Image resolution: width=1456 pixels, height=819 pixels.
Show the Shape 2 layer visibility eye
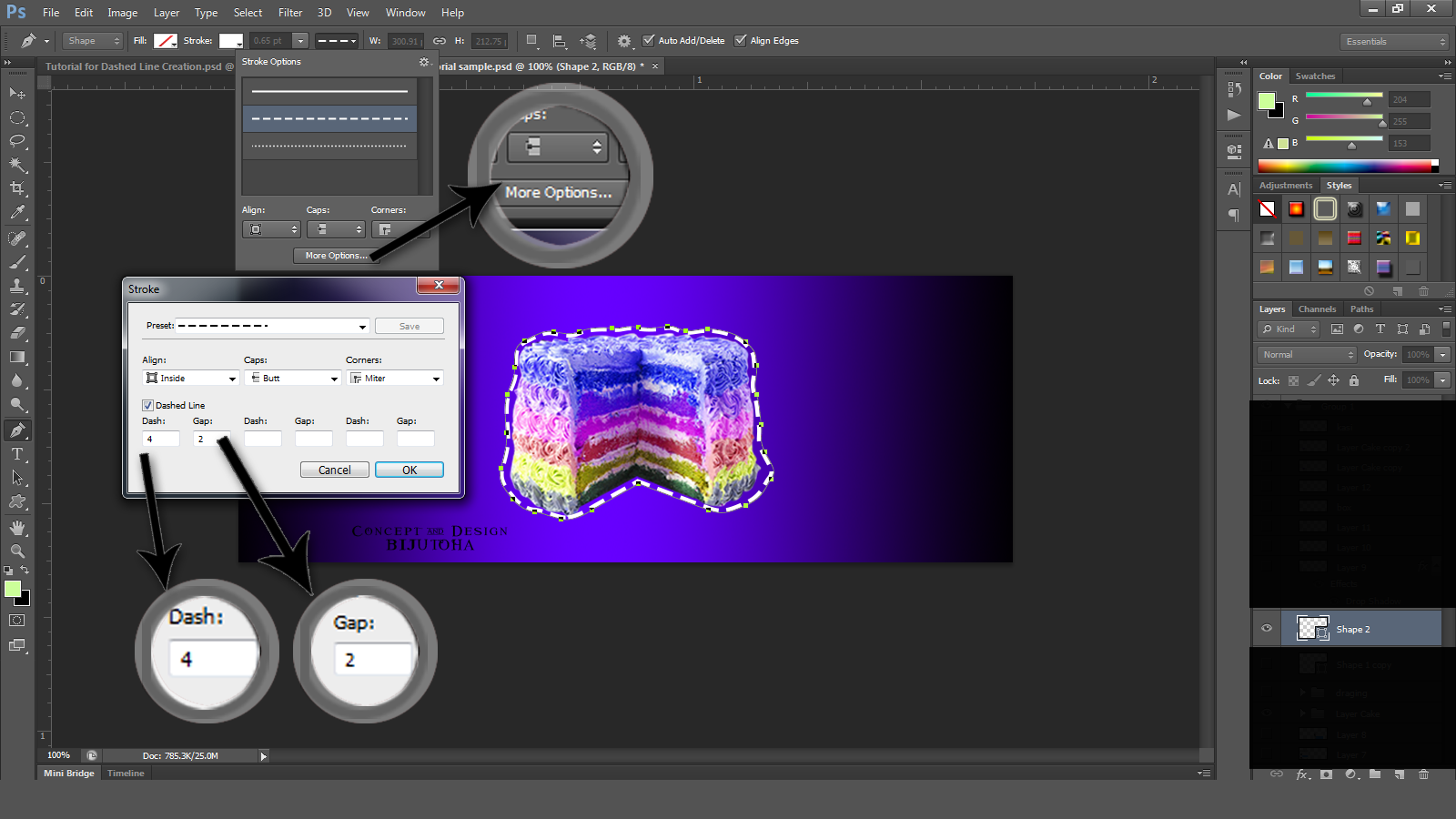pos(1267,628)
